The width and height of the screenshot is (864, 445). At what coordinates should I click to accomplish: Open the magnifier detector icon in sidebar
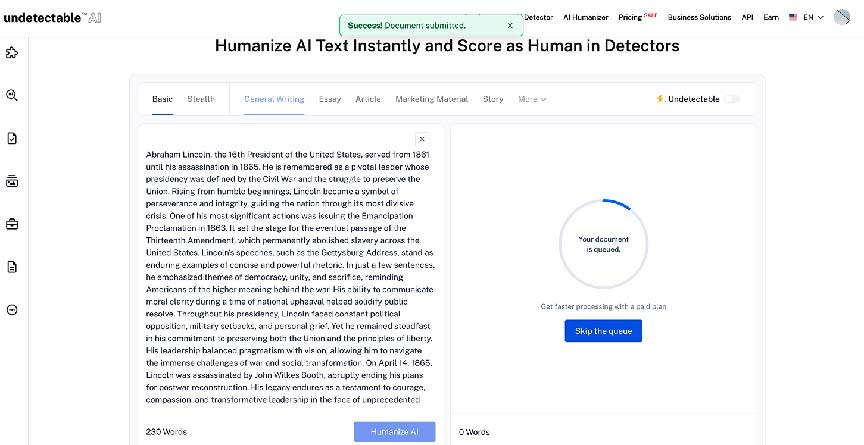coord(12,95)
